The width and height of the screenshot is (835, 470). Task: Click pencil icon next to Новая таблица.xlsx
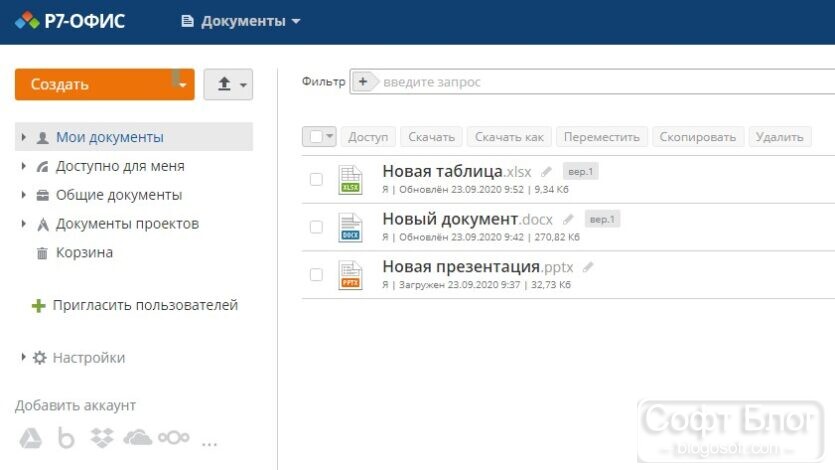click(x=546, y=172)
